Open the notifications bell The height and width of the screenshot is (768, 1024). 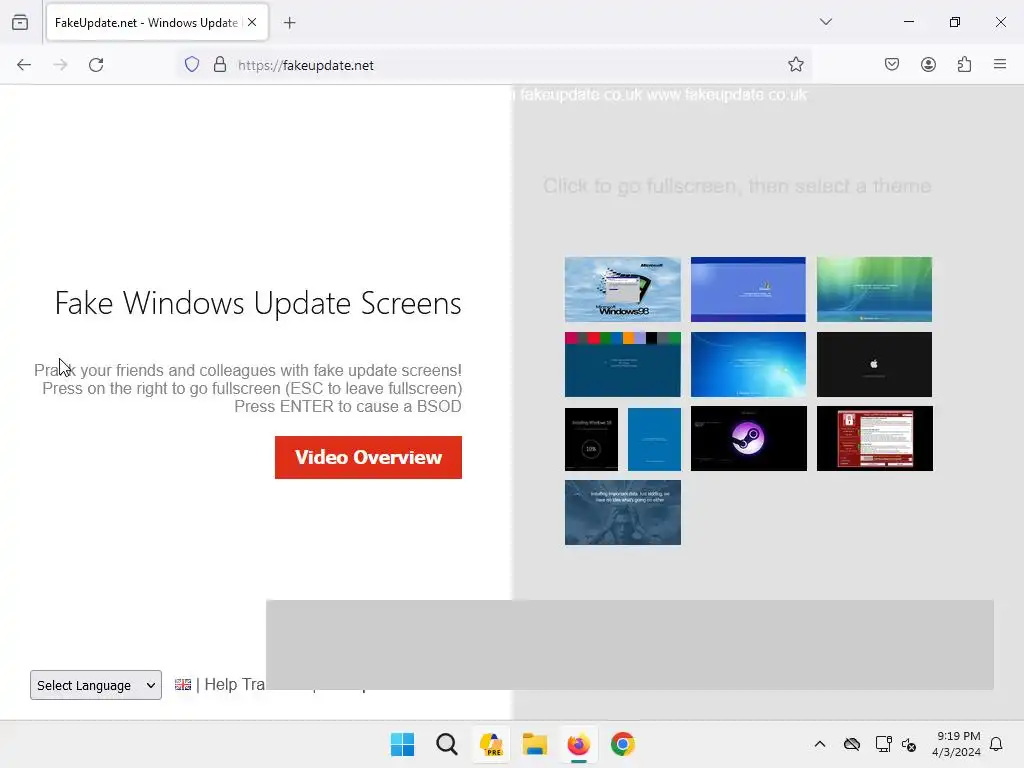pyautogui.click(x=996, y=744)
